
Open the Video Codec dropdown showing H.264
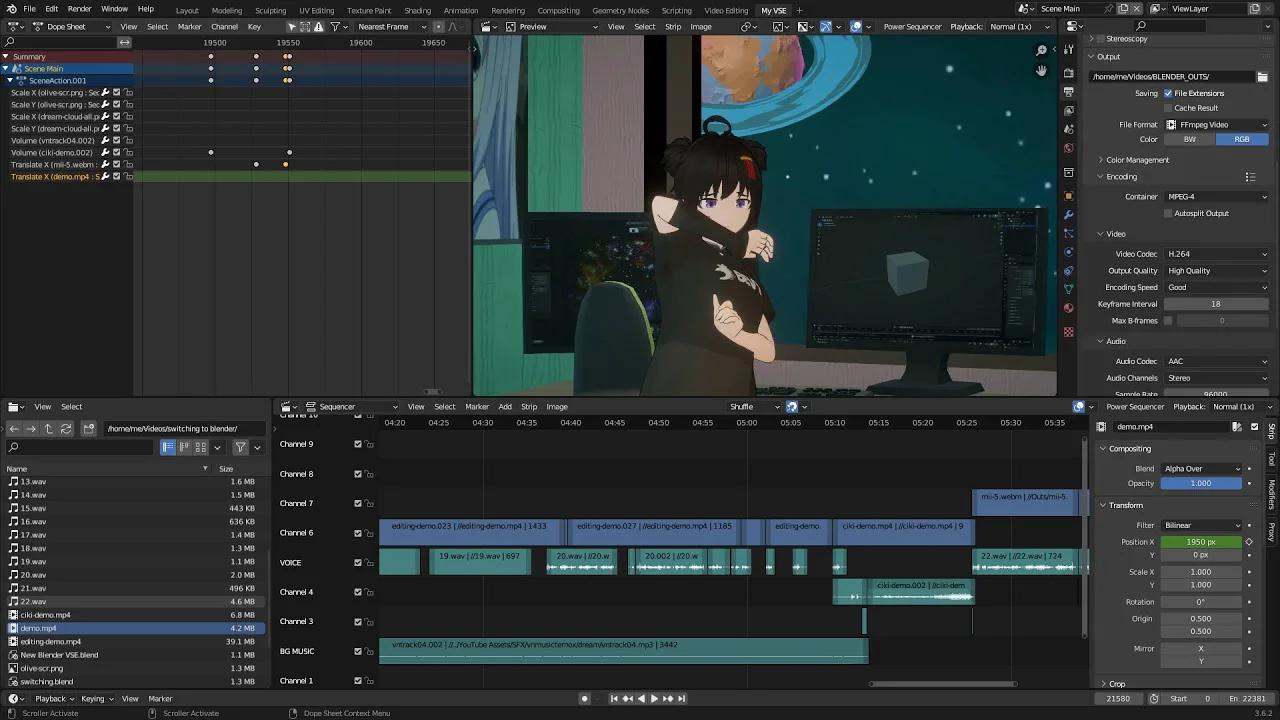point(1215,253)
